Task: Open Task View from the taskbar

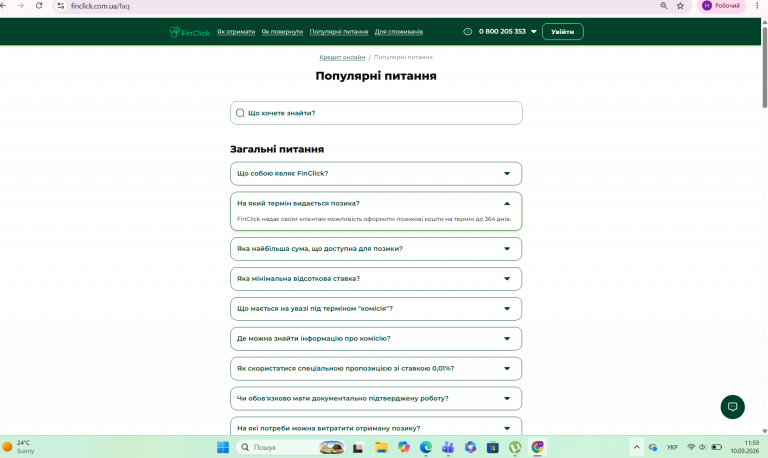Action: pyautogui.click(x=358, y=447)
